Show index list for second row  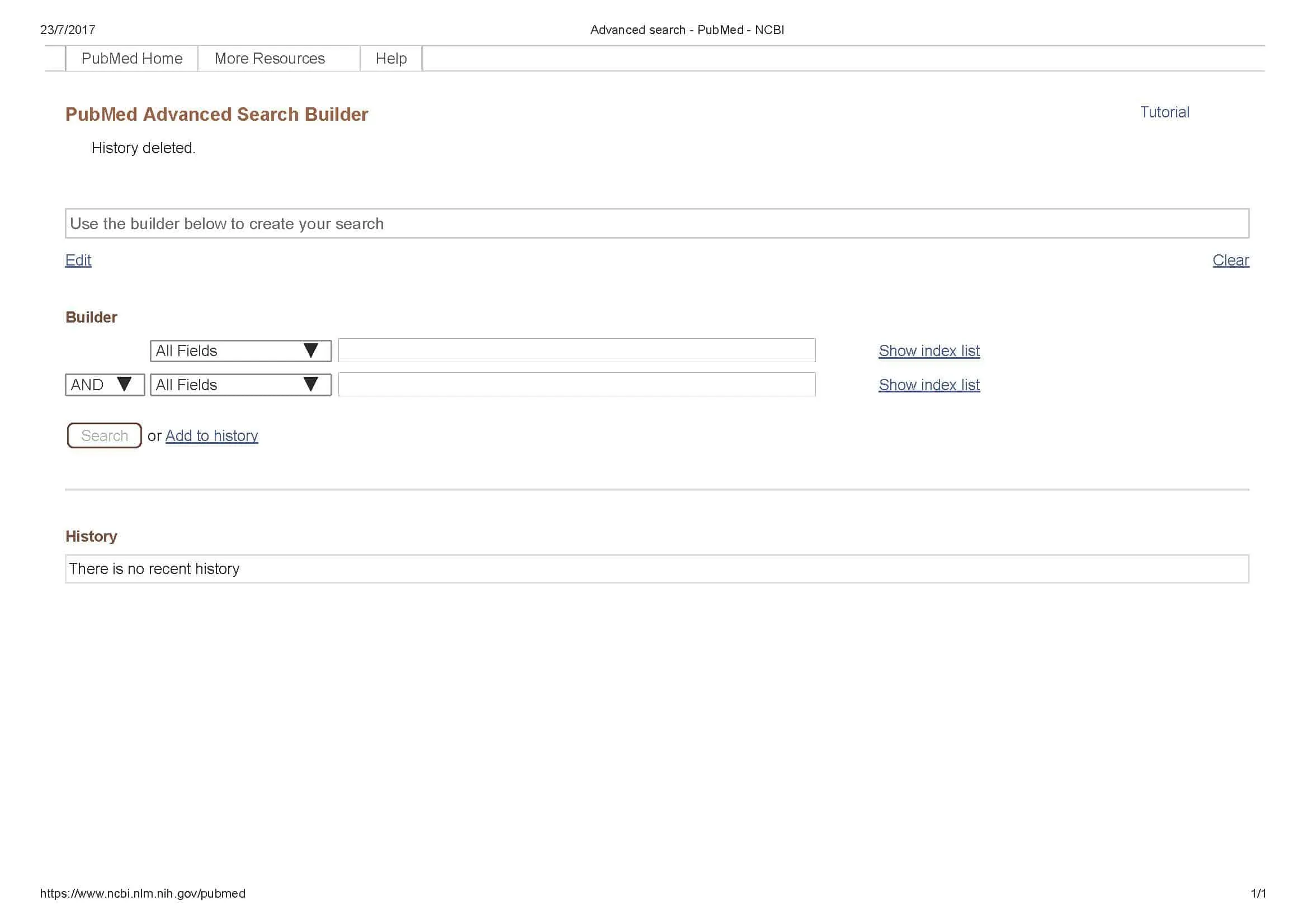tap(929, 385)
